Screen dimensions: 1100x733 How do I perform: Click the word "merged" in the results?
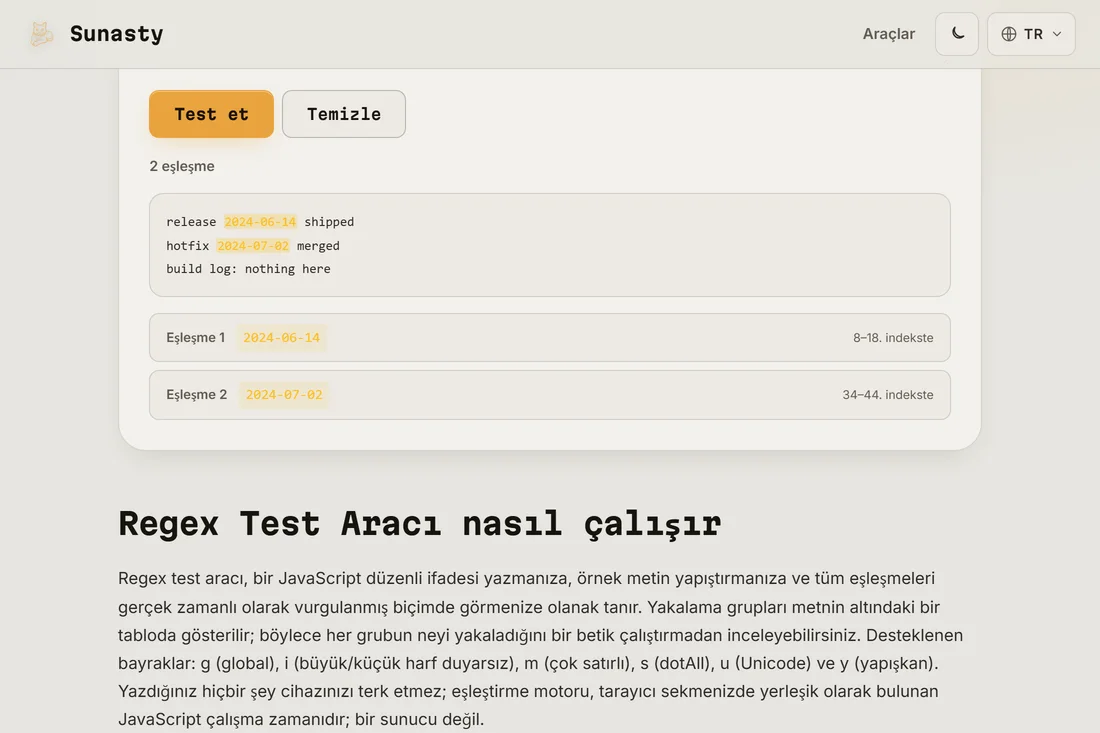pyautogui.click(x=318, y=246)
